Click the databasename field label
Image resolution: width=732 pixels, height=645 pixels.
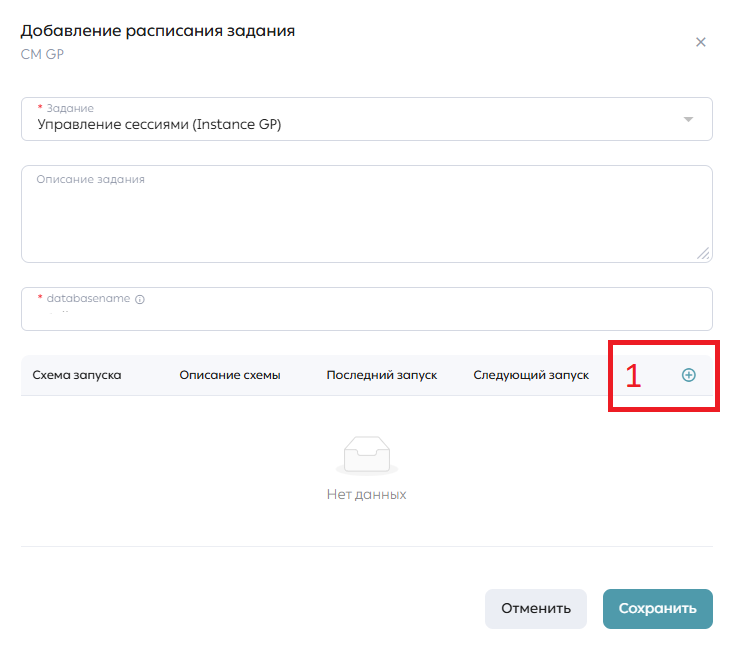point(88,298)
